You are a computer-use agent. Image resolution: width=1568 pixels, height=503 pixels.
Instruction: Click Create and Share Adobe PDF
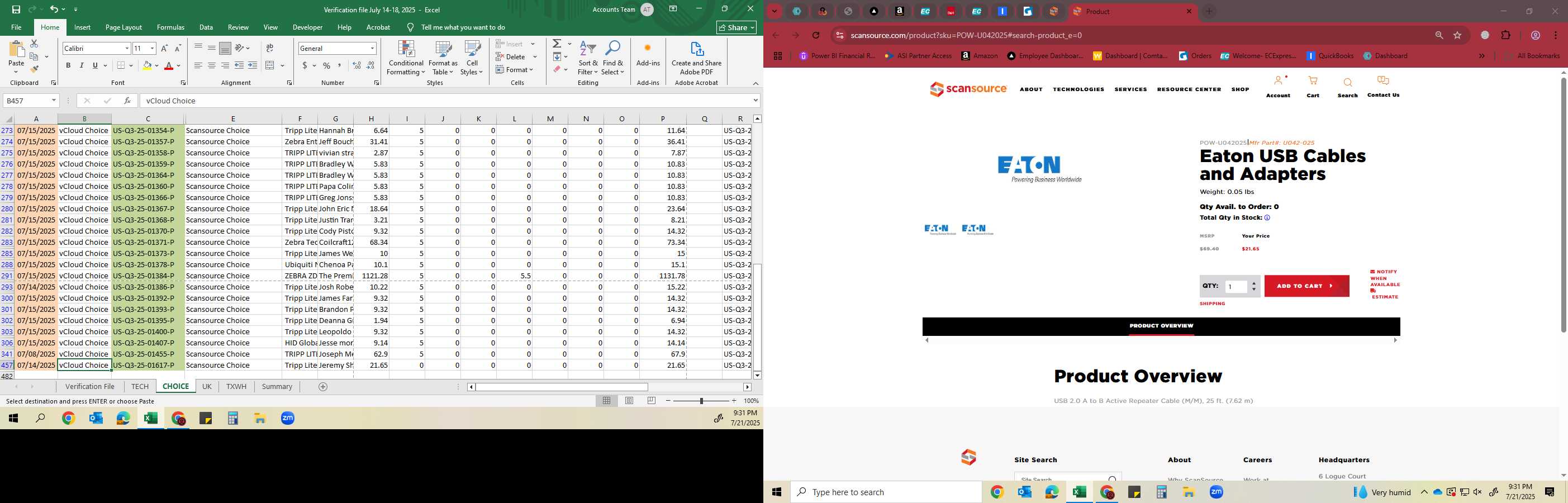point(696,59)
